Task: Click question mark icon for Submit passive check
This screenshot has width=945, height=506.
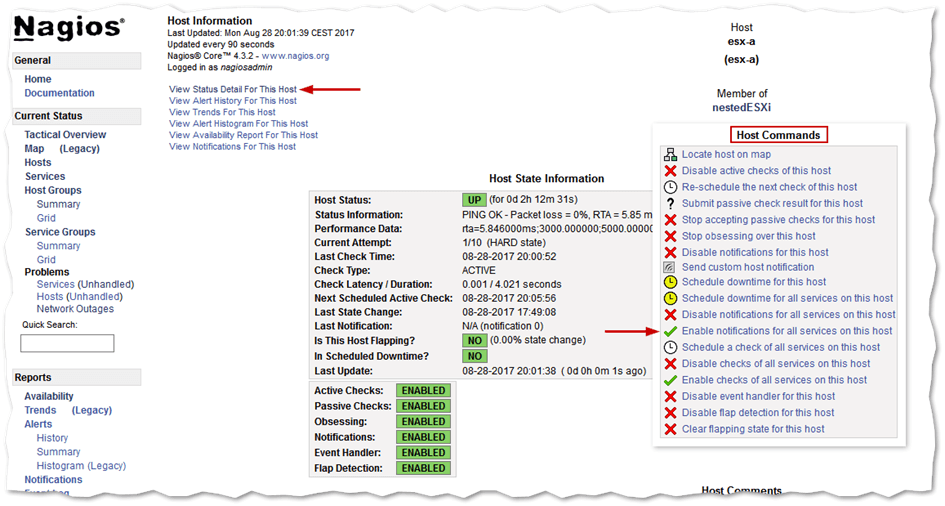Action: click(670, 204)
